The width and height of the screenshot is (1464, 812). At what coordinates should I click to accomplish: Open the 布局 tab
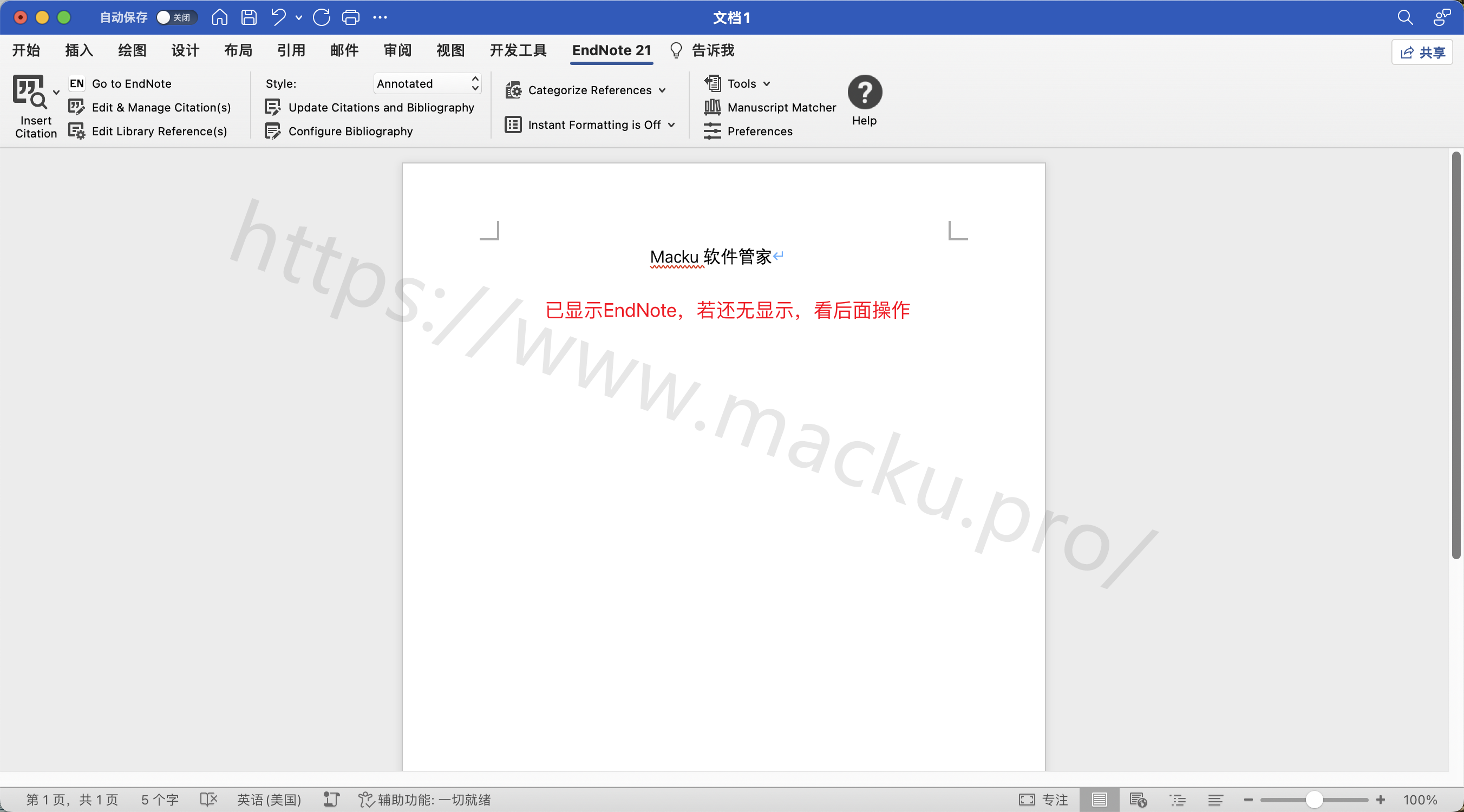(238, 50)
